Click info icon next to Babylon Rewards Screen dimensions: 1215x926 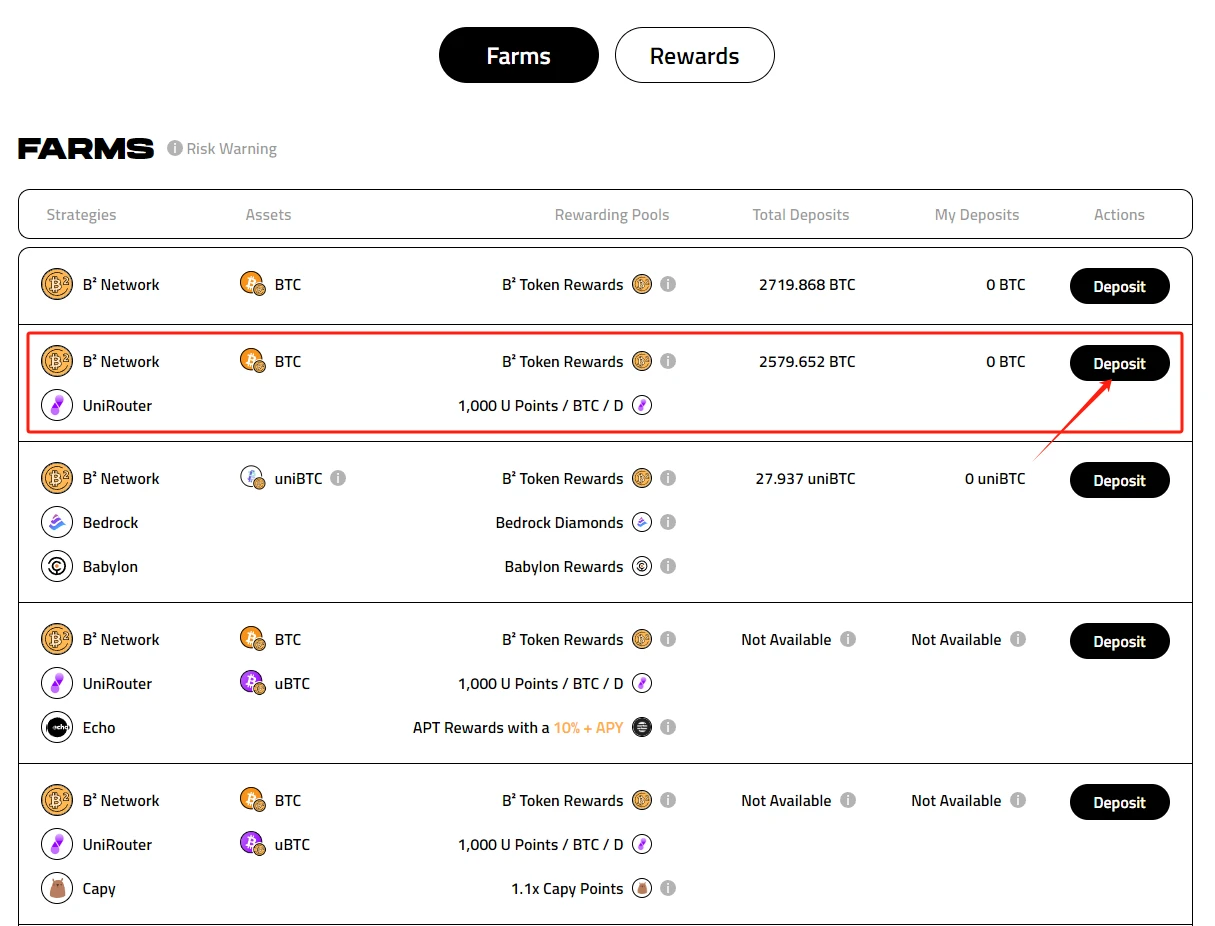[668, 566]
